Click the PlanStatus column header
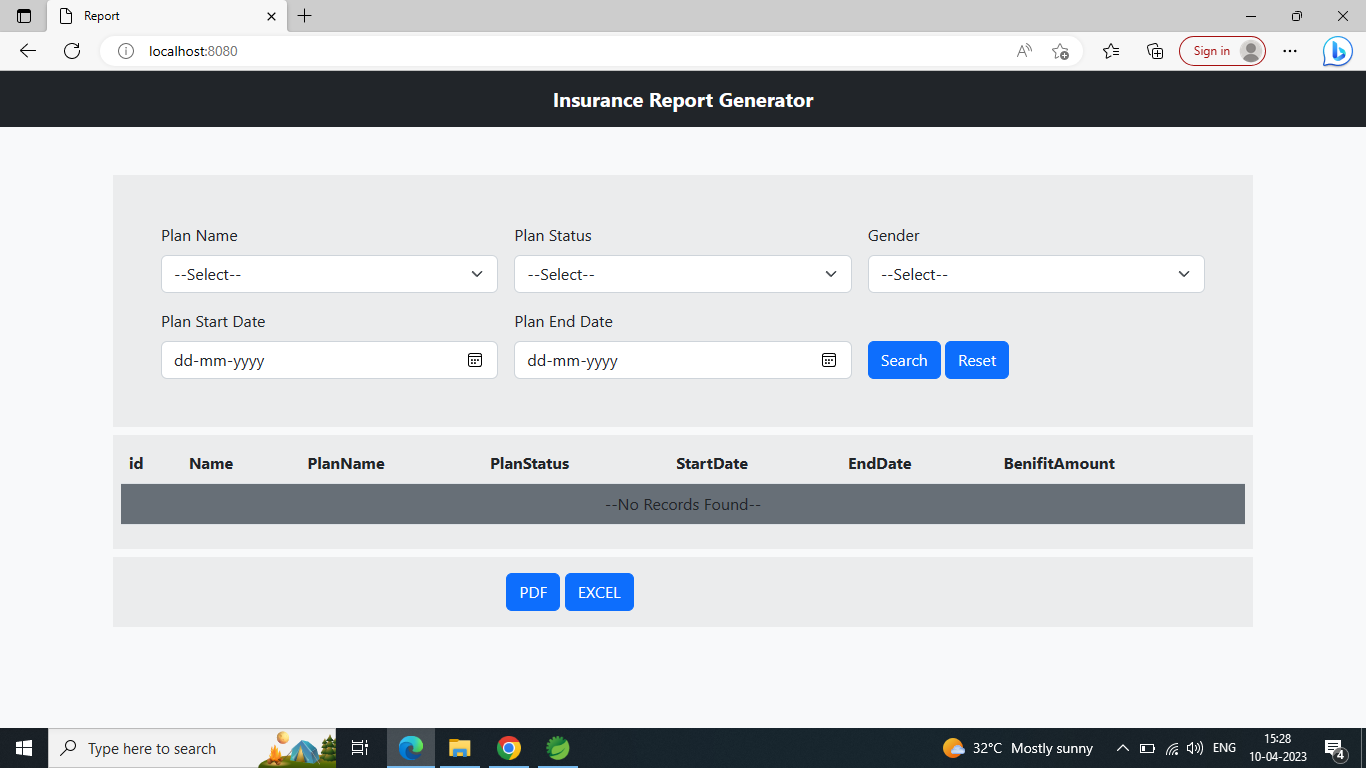Viewport: 1366px width, 768px height. coord(530,463)
